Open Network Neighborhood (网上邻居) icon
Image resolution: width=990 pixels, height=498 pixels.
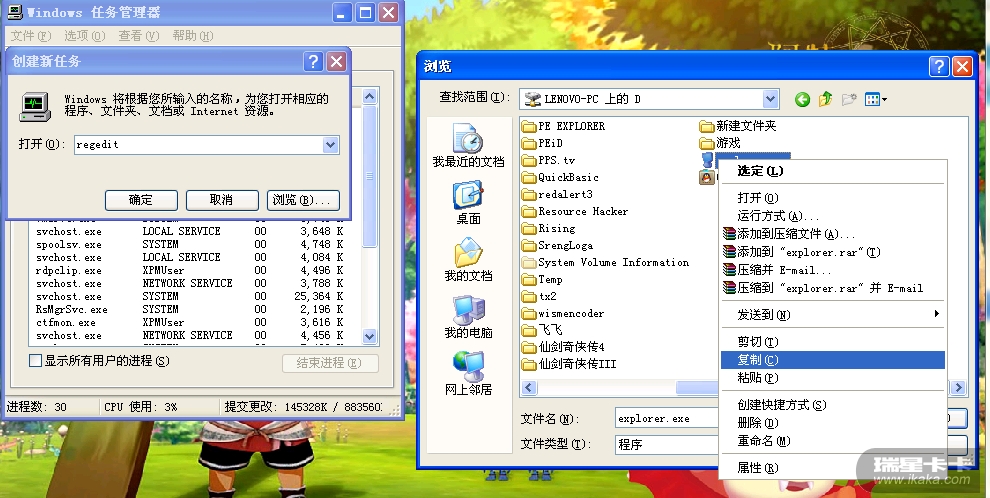(468, 374)
